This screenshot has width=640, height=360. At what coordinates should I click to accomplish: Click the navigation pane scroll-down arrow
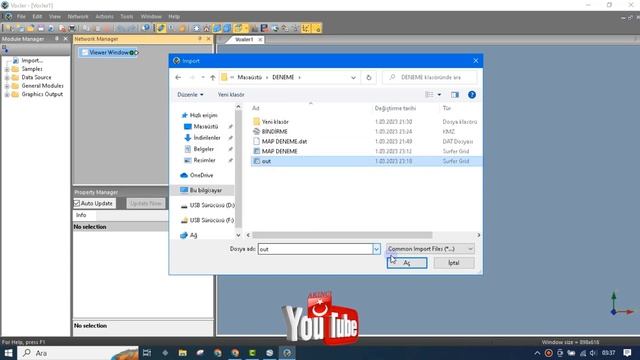238,235
